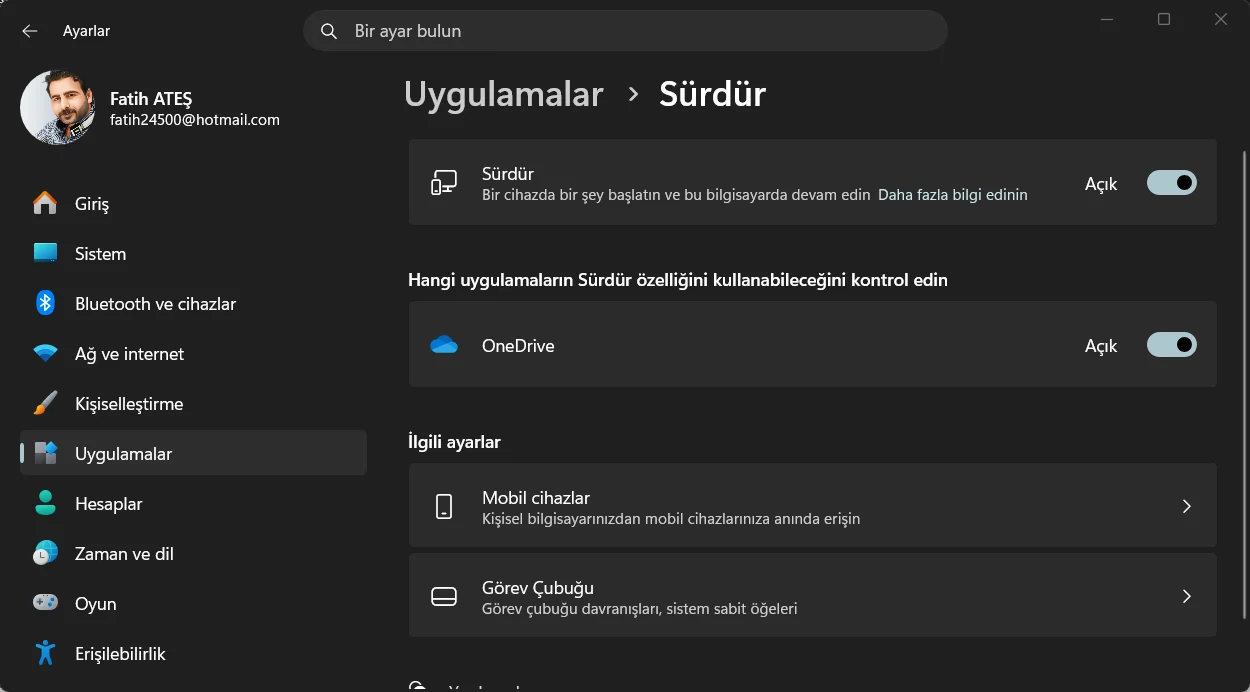This screenshot has width=1250, height=692.
Task: Go to Oyun settings
Action: [193, 603]
